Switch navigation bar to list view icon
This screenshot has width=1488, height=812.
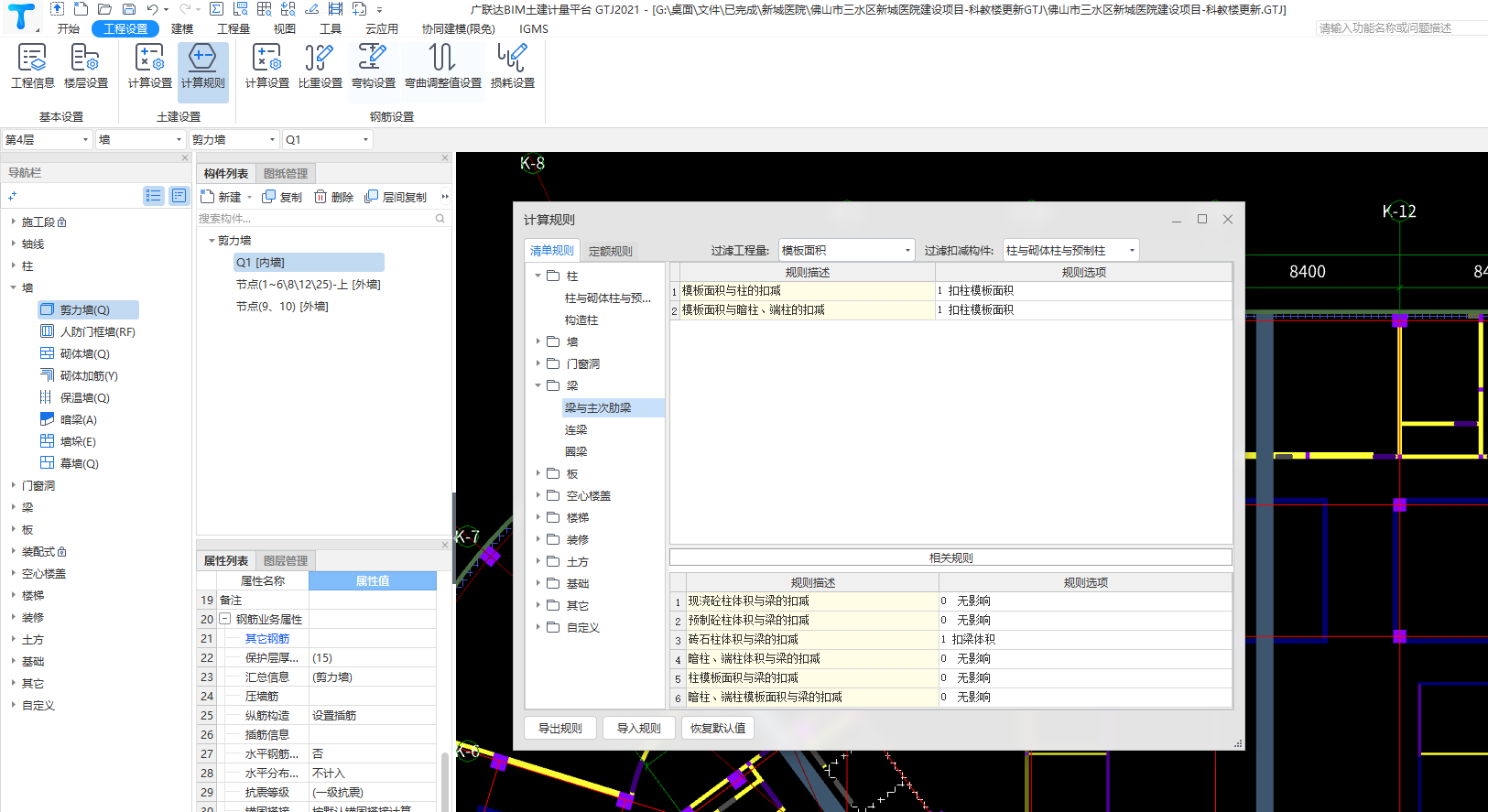153,196
